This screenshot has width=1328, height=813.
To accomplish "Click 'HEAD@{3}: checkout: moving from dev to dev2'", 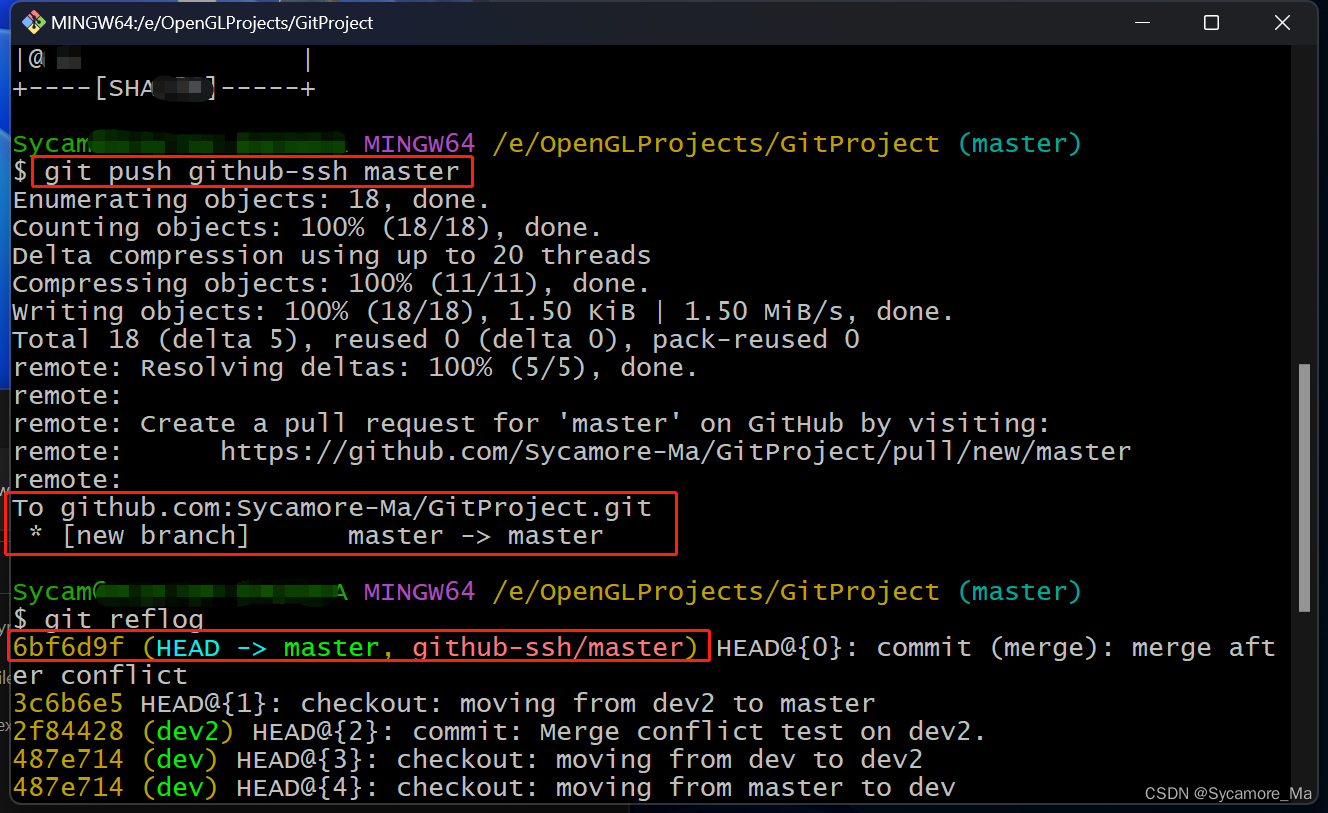I will [579, 760].
